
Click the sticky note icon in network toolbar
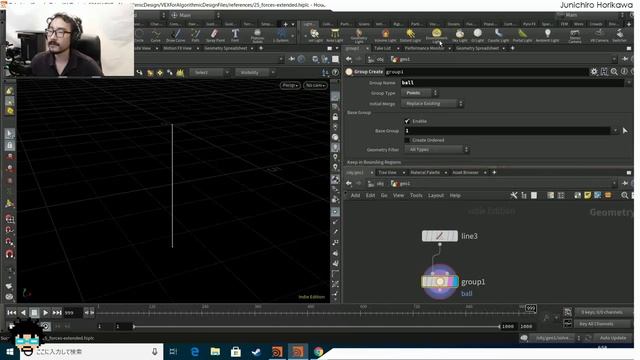tap(587, 196)
